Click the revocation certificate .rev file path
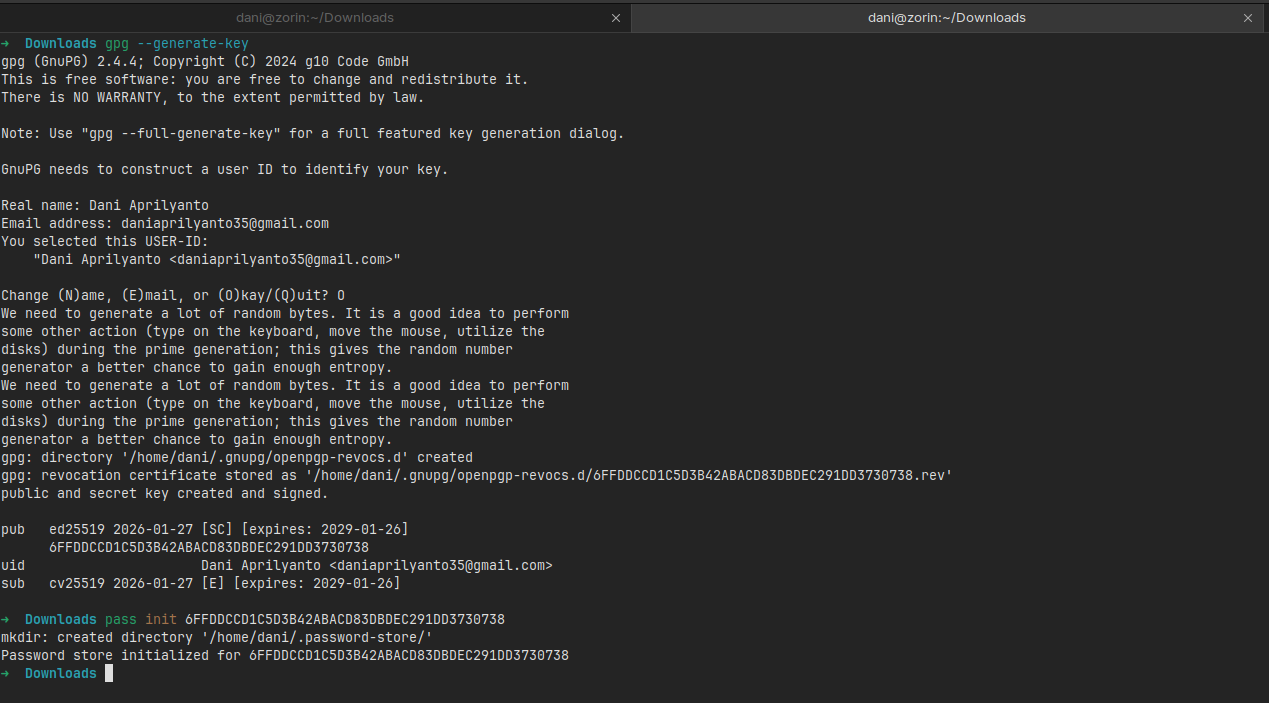1269x703 pixels. (629, 476)
